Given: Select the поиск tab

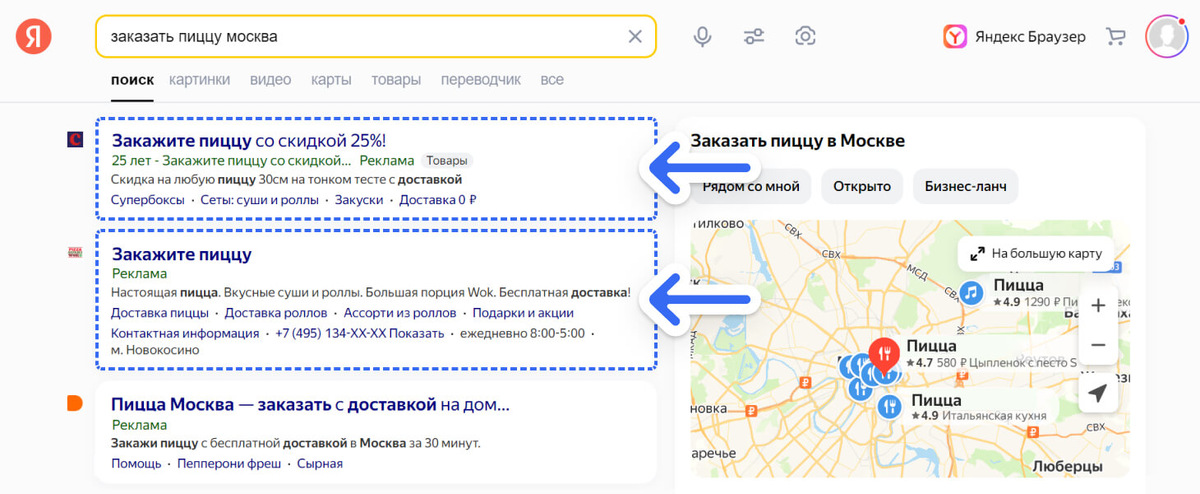Looking at the screenshot, I should point(132,80).
